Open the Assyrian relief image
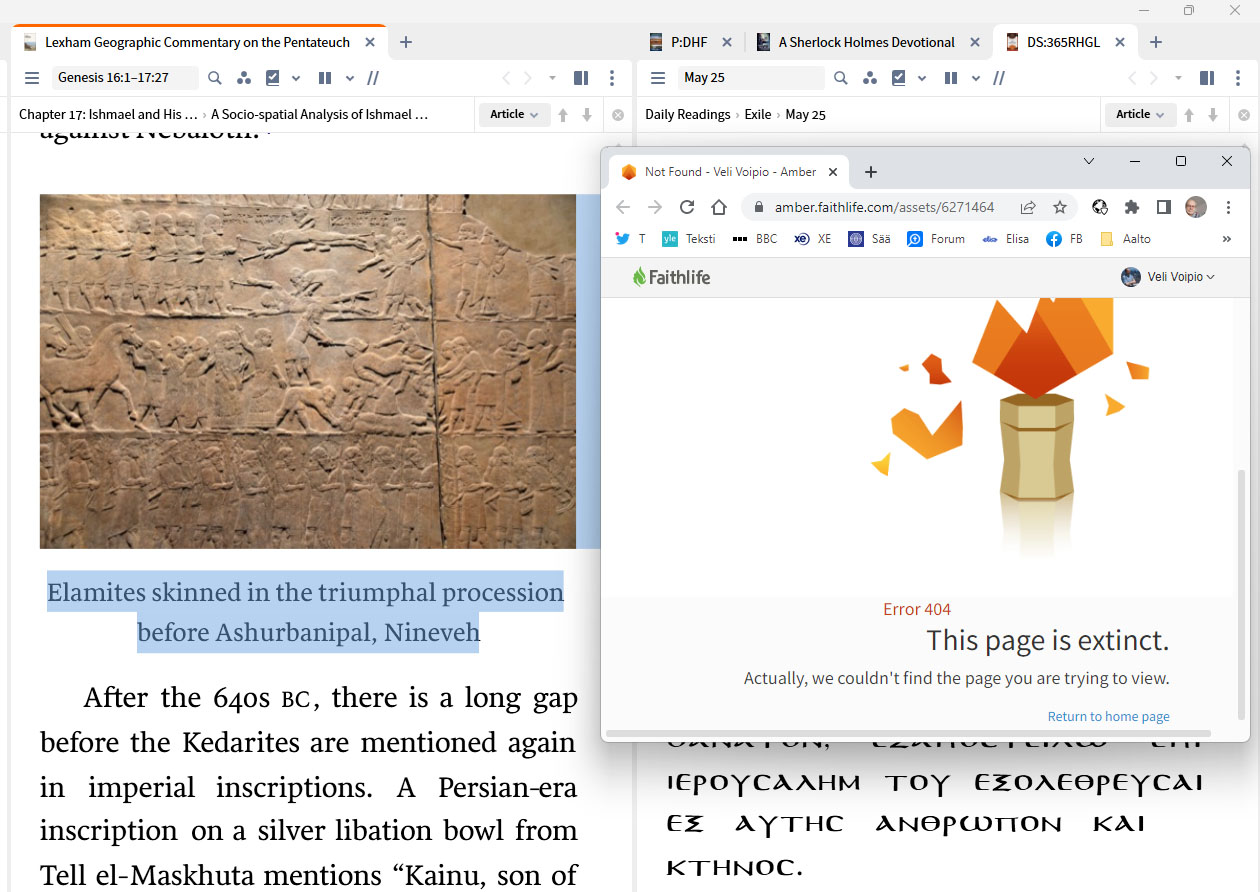 [x=308, y=371]
